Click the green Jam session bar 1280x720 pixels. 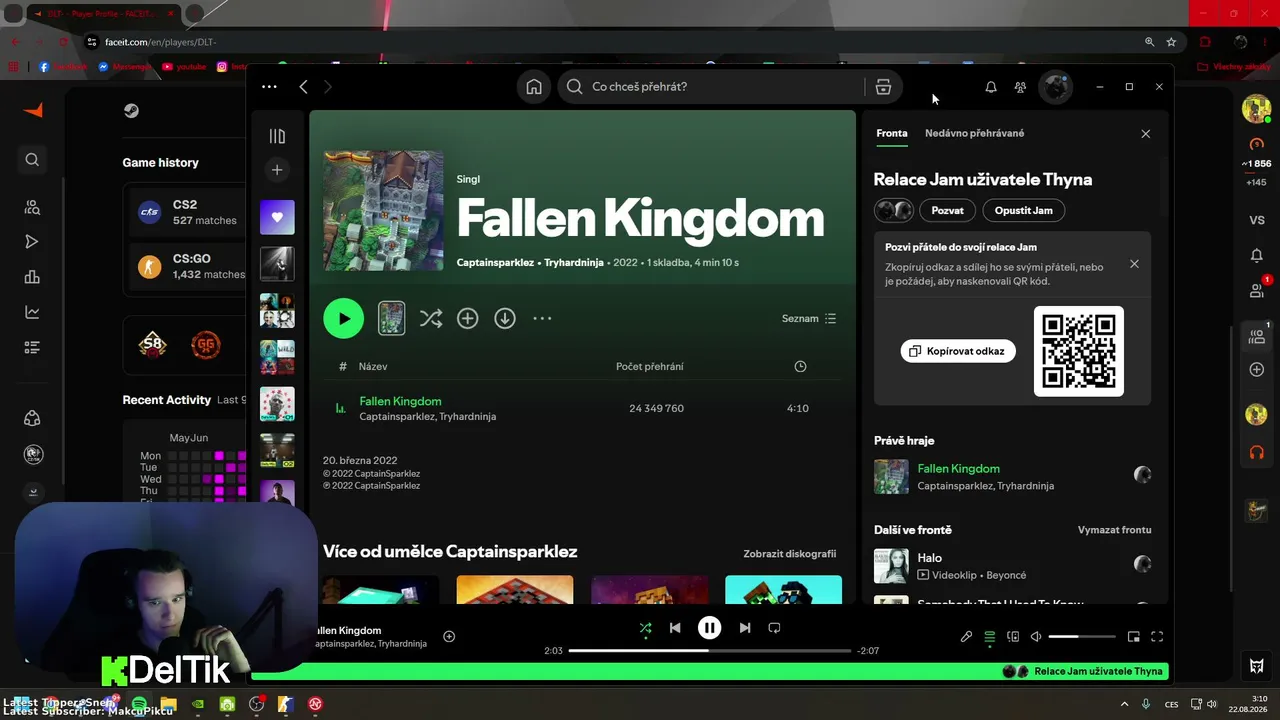709,672
